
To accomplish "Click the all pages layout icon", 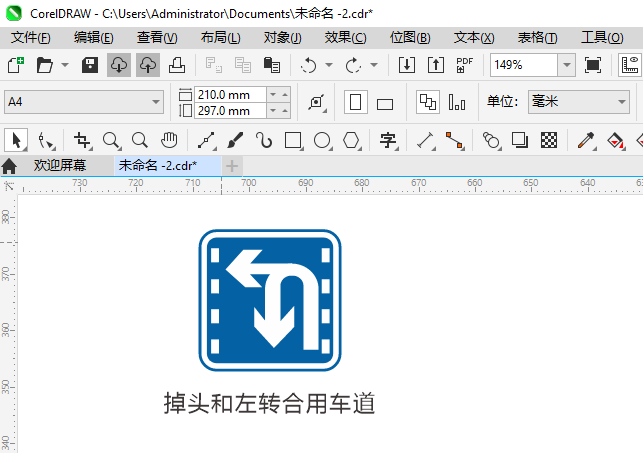I will tap(428, 102).
